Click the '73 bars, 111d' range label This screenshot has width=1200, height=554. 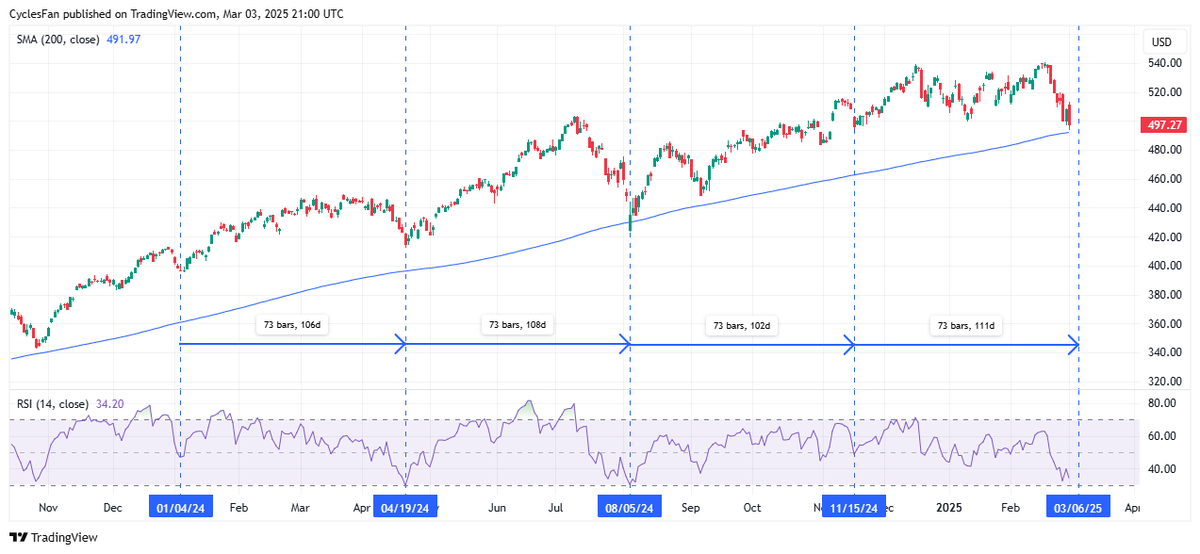point(966,325)
